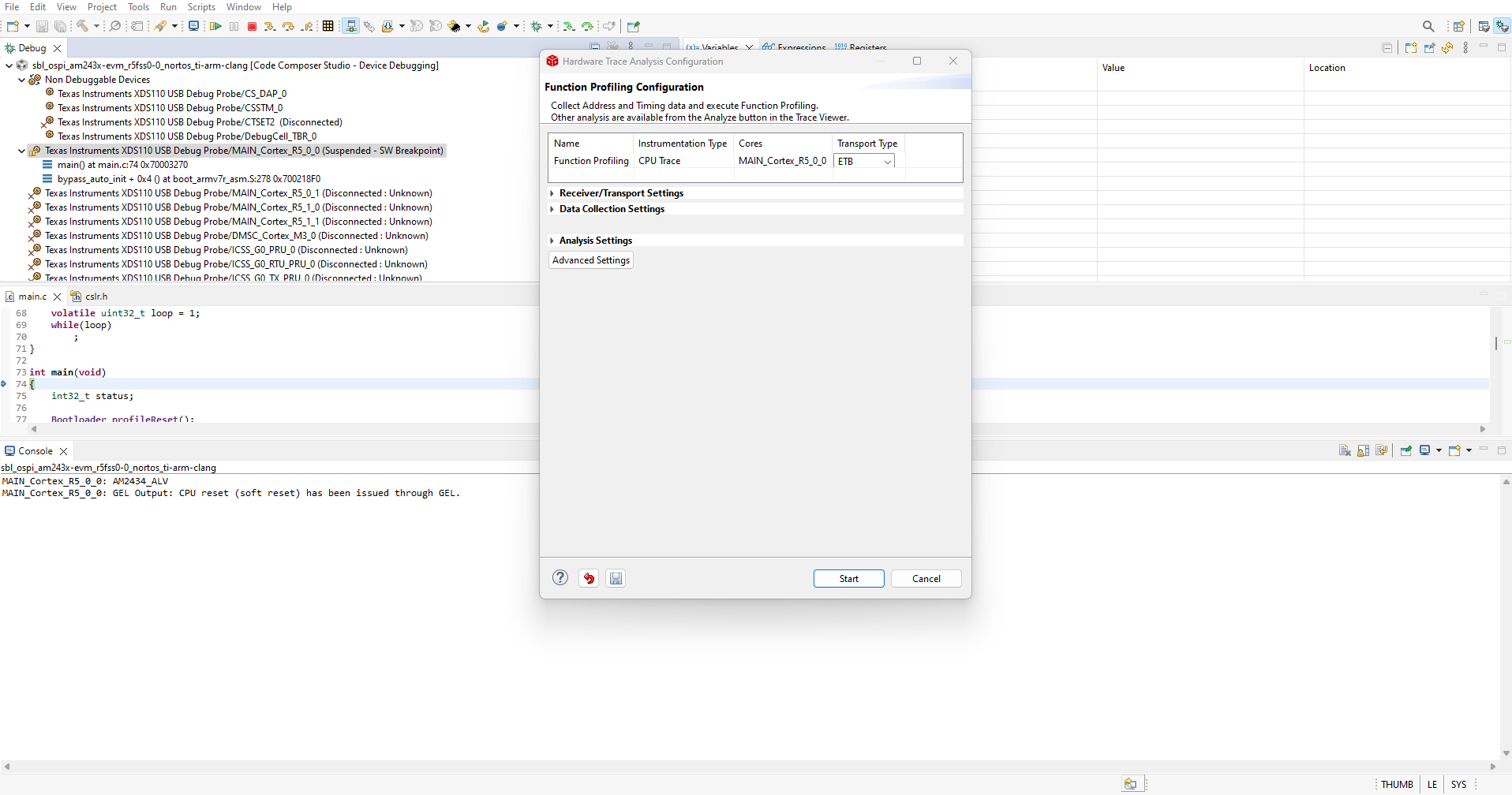
Task: Click the Cancel button
Action: click(926, 579)
